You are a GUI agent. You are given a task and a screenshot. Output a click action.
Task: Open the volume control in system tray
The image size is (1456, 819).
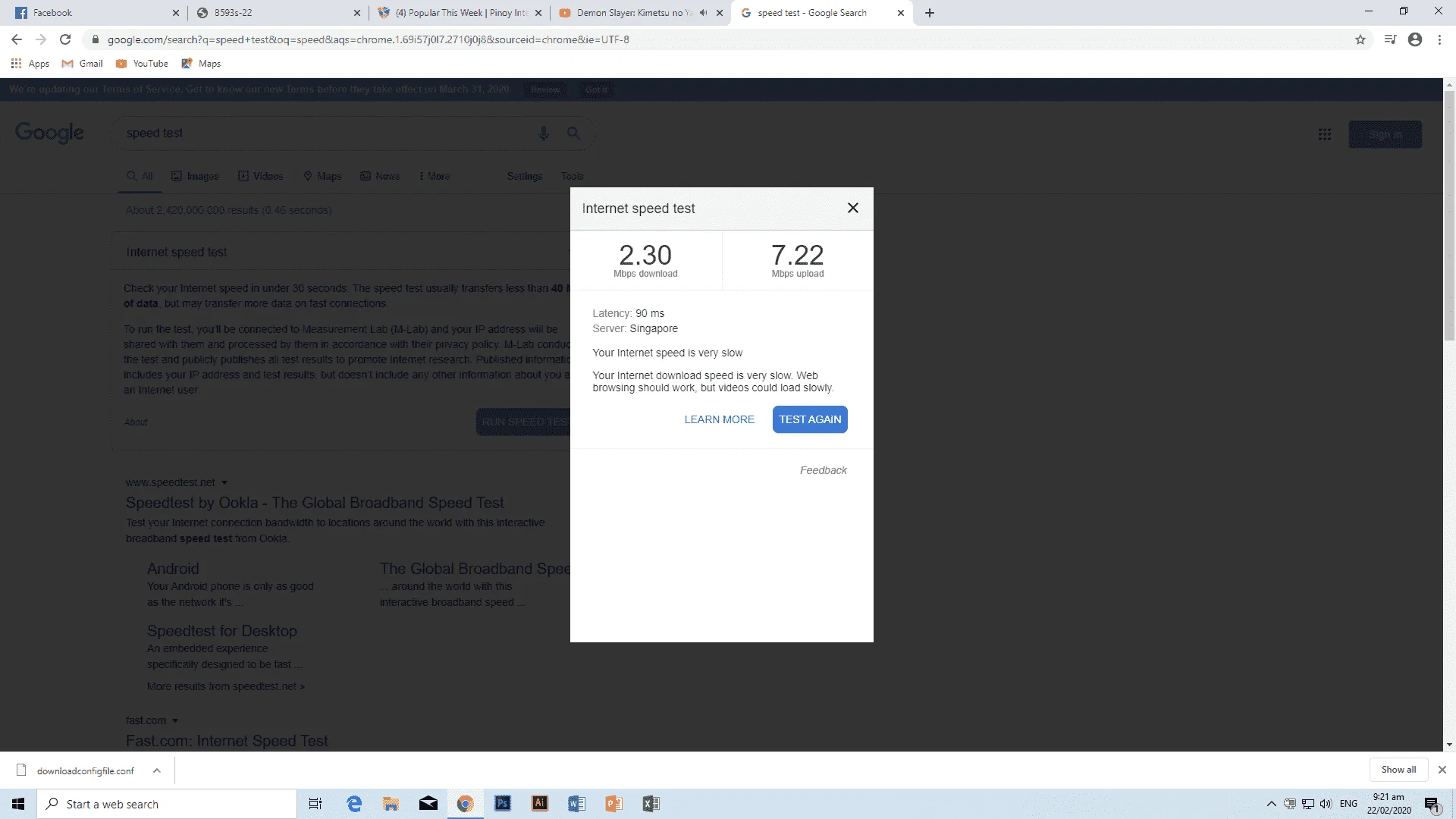[x=1326, y=804]
